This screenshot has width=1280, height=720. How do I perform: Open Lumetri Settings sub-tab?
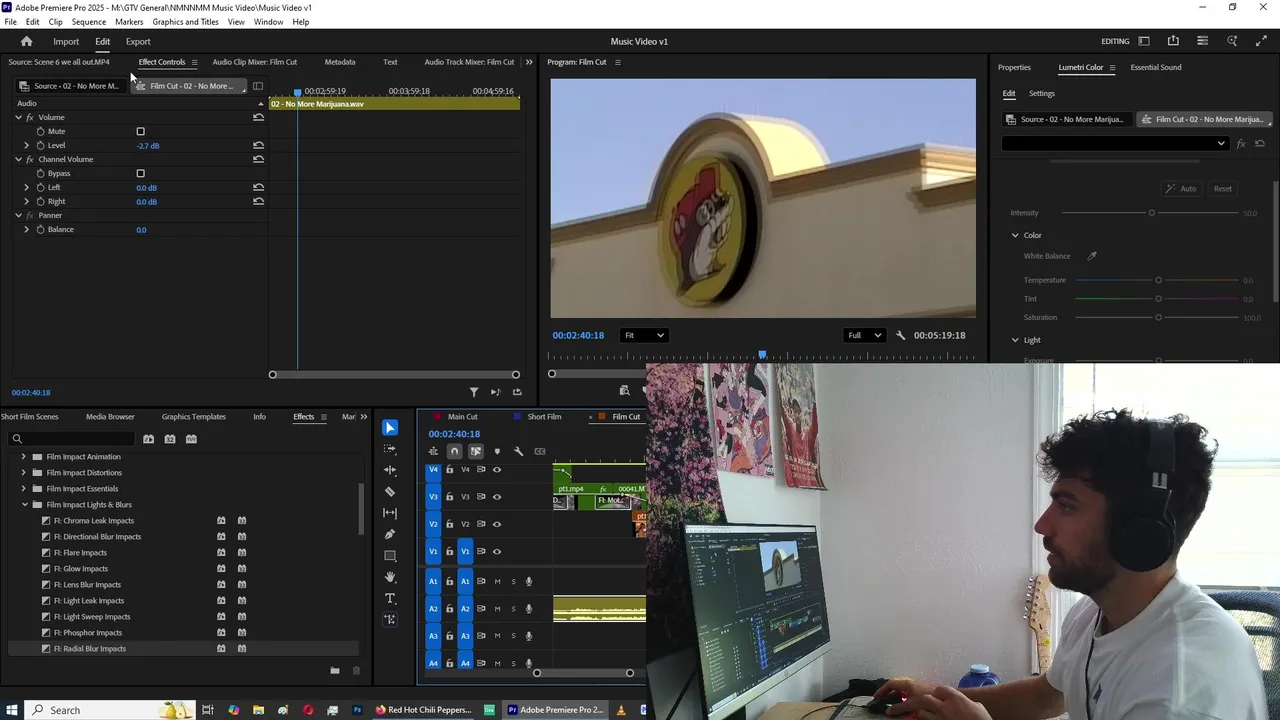point(1042,93)
